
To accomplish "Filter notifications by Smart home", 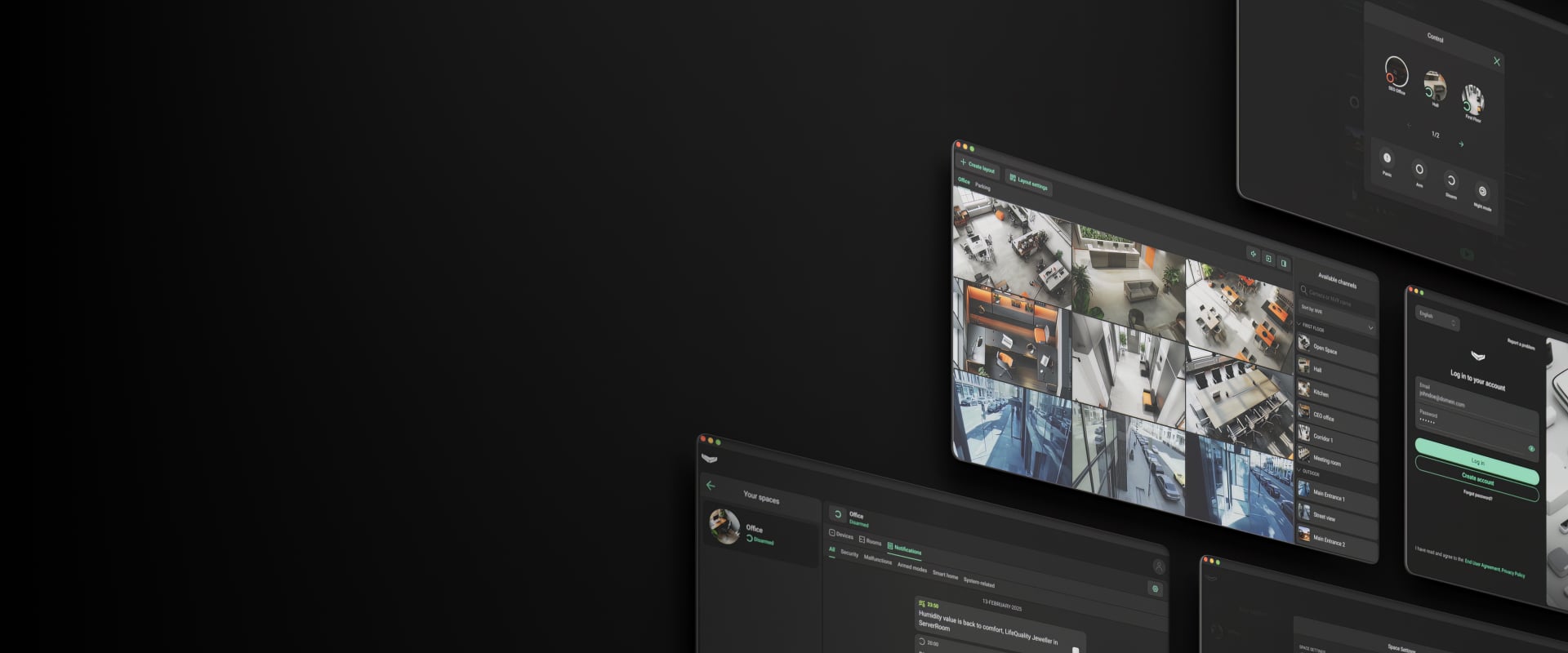I will click(945, 575).
